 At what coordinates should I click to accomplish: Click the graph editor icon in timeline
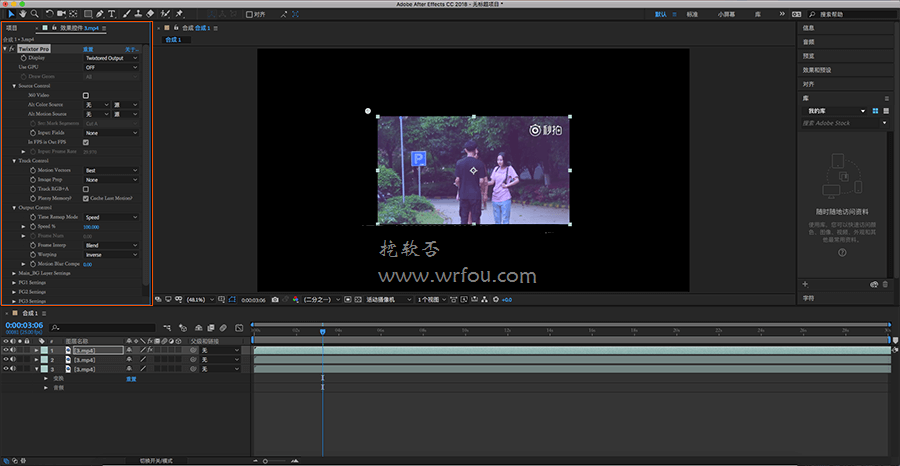click(239, 328)
